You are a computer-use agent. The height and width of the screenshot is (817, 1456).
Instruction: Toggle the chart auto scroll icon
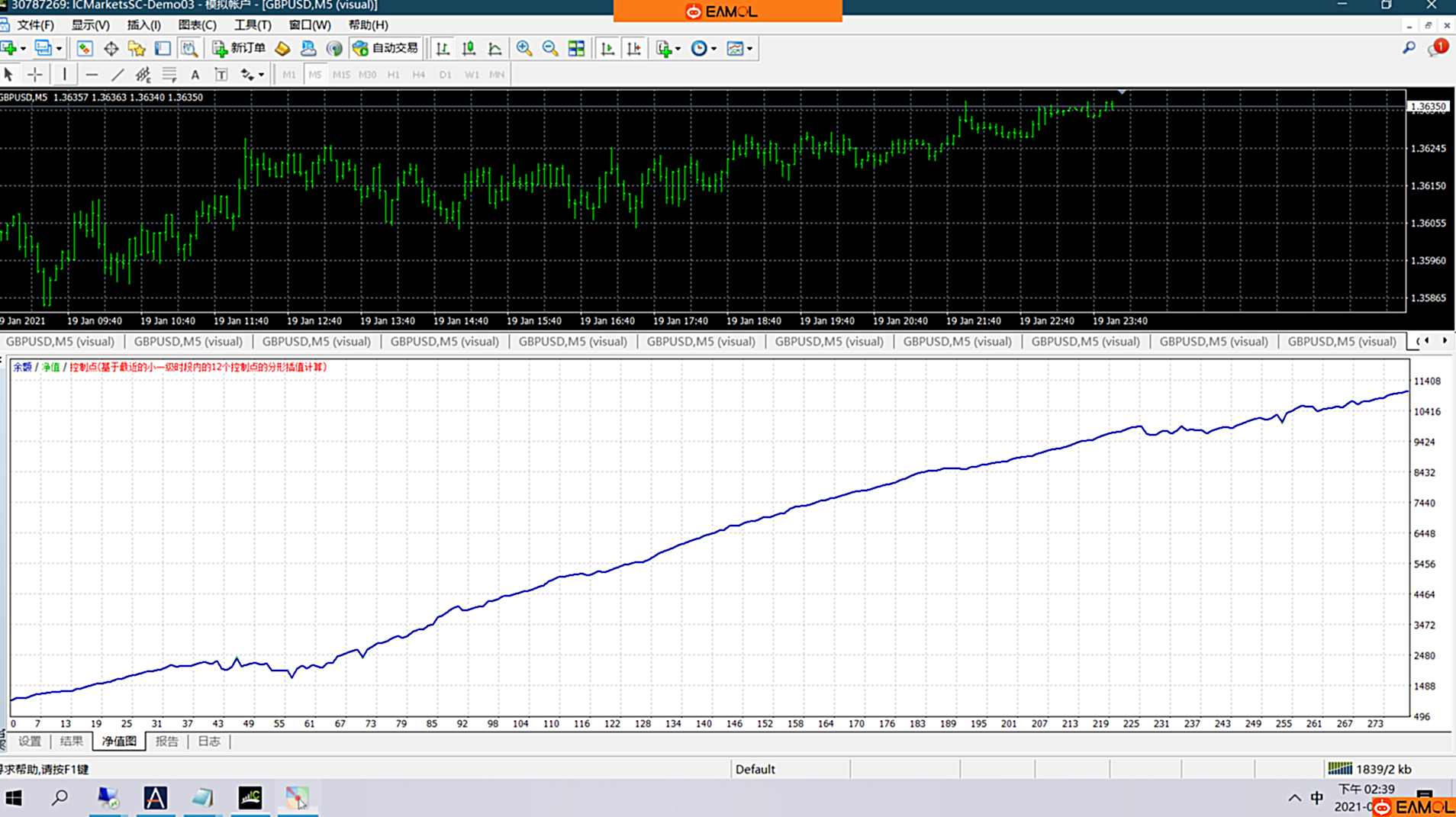click(x=607, y=48)
